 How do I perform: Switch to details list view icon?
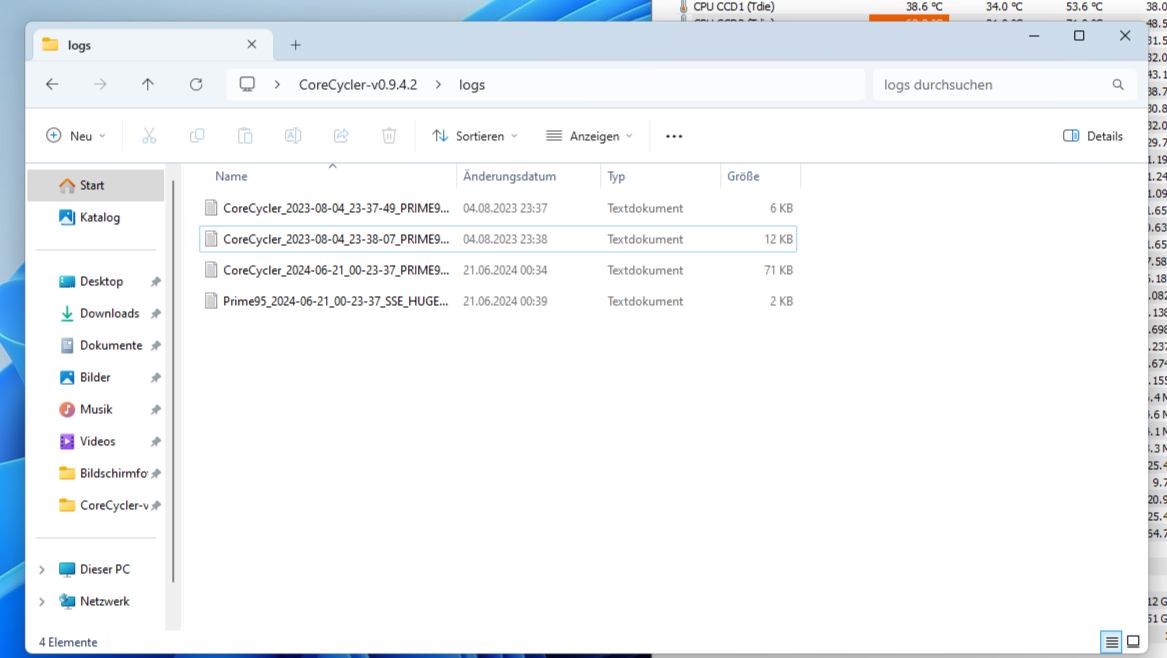pos(1111,642)
